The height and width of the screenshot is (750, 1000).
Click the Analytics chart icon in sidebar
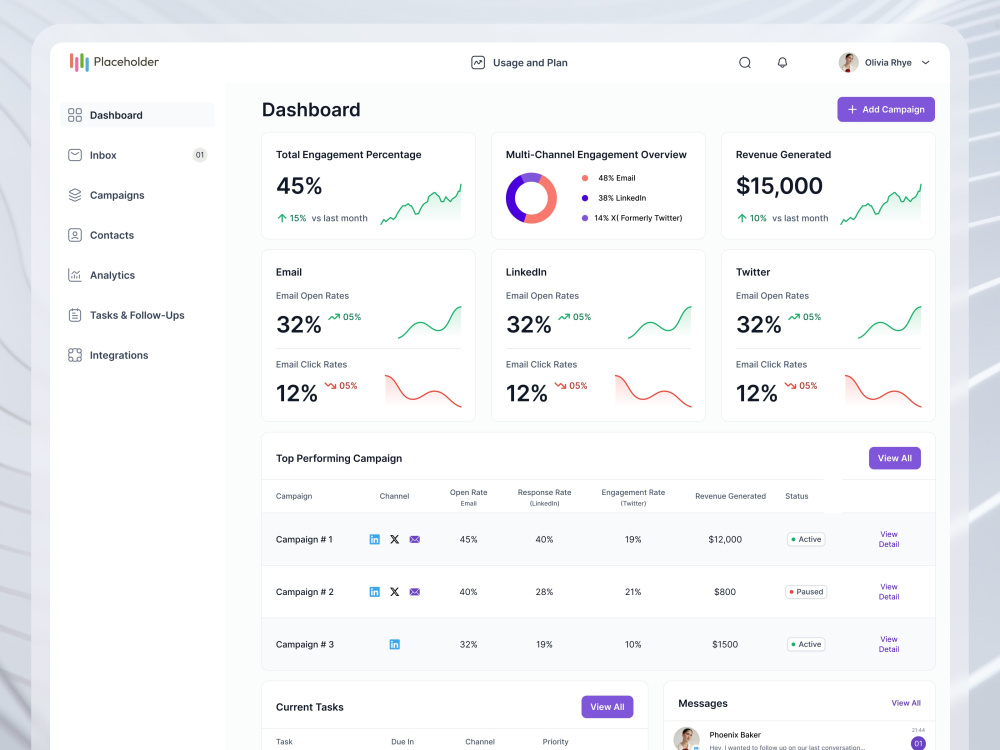[x=75, y=276]
